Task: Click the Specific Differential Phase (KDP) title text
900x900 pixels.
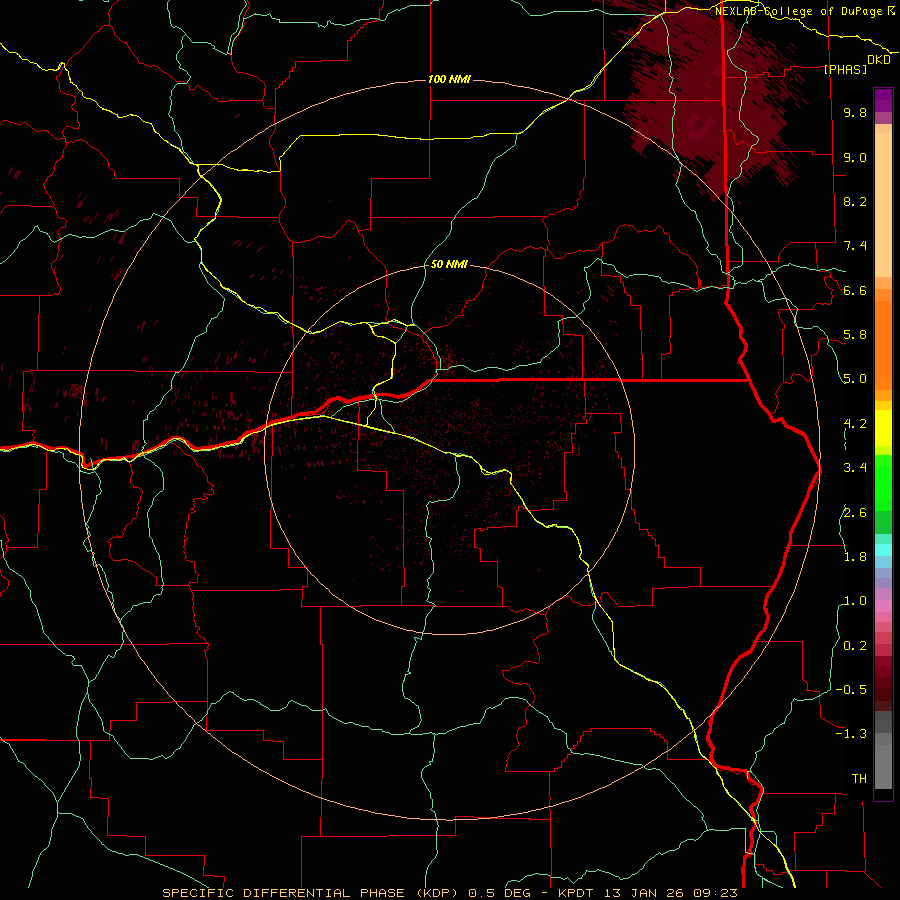Action: (312, 893)
